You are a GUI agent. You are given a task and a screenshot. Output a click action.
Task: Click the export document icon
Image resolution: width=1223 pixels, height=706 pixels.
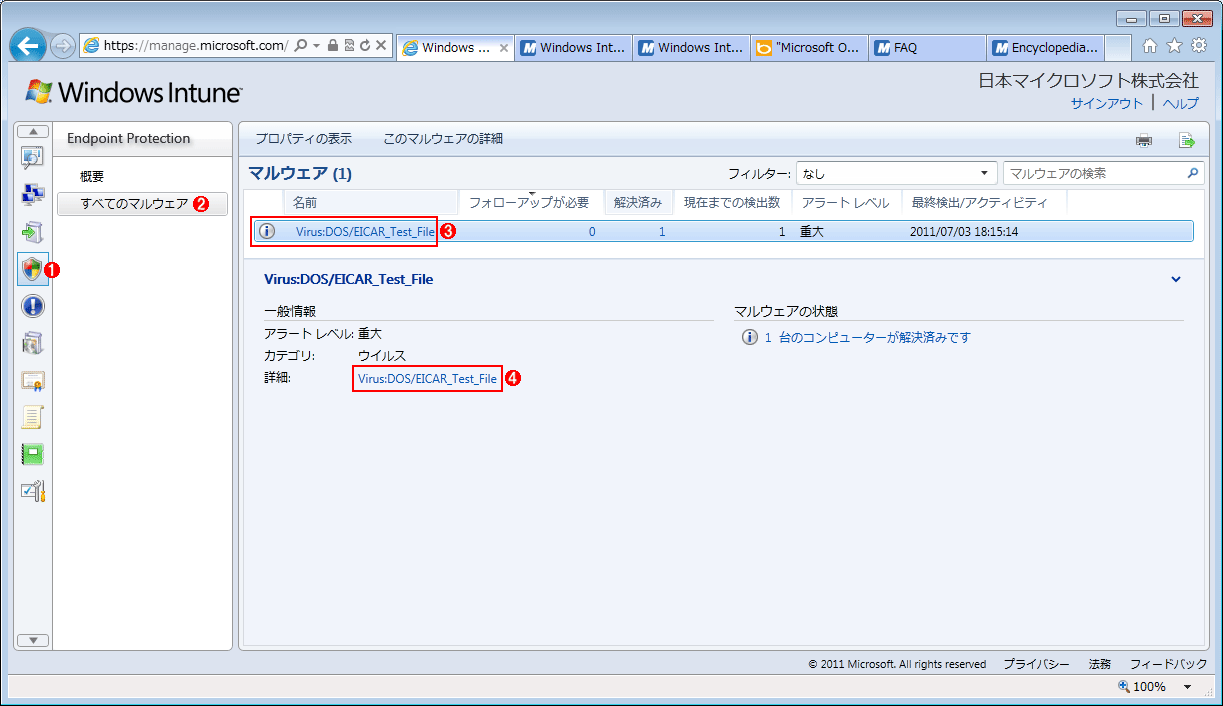(1187, 140)
